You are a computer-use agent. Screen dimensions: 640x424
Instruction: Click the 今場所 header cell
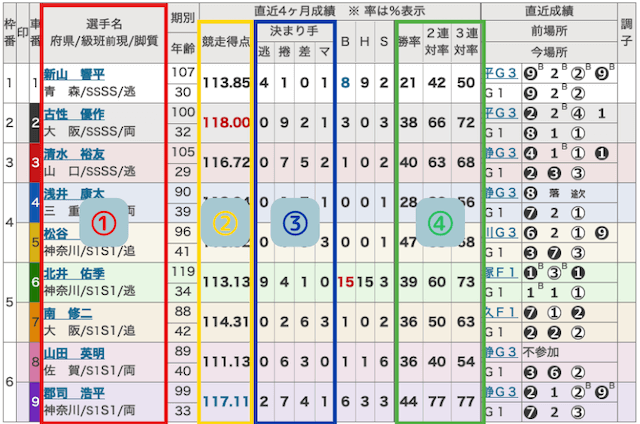tap(549, 52)
